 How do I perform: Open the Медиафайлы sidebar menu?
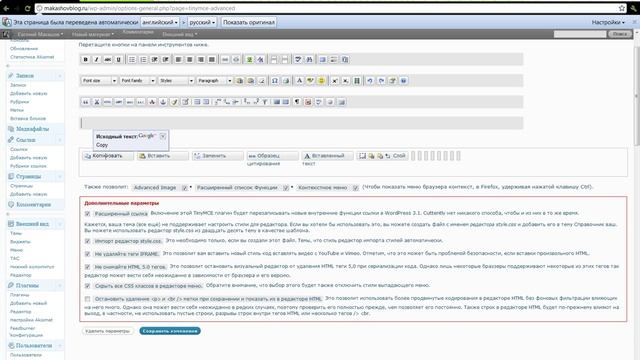(32, 129)
